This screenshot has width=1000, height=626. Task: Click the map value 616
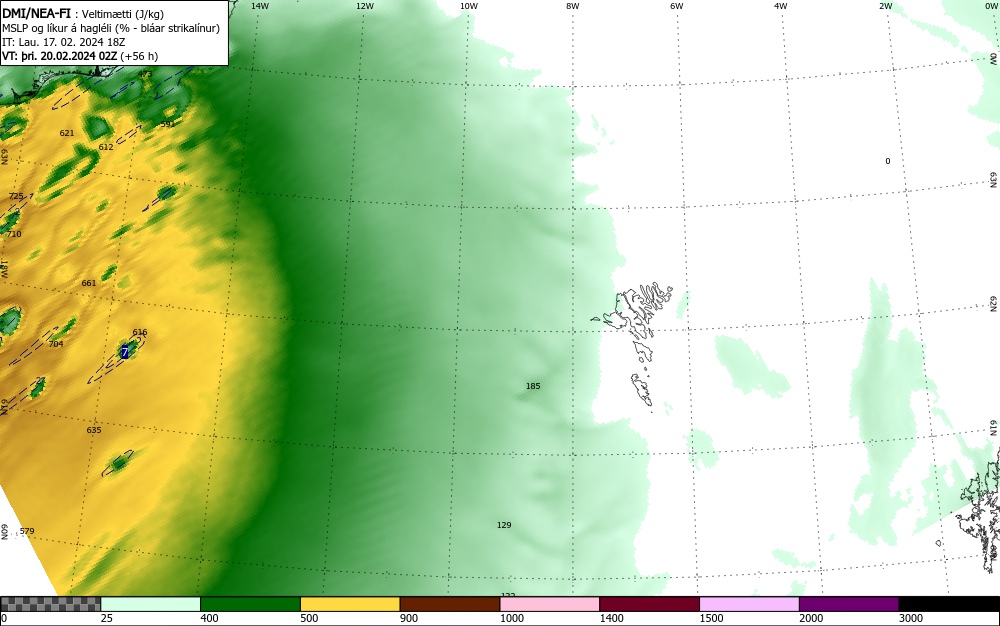[x=140, y=332]
